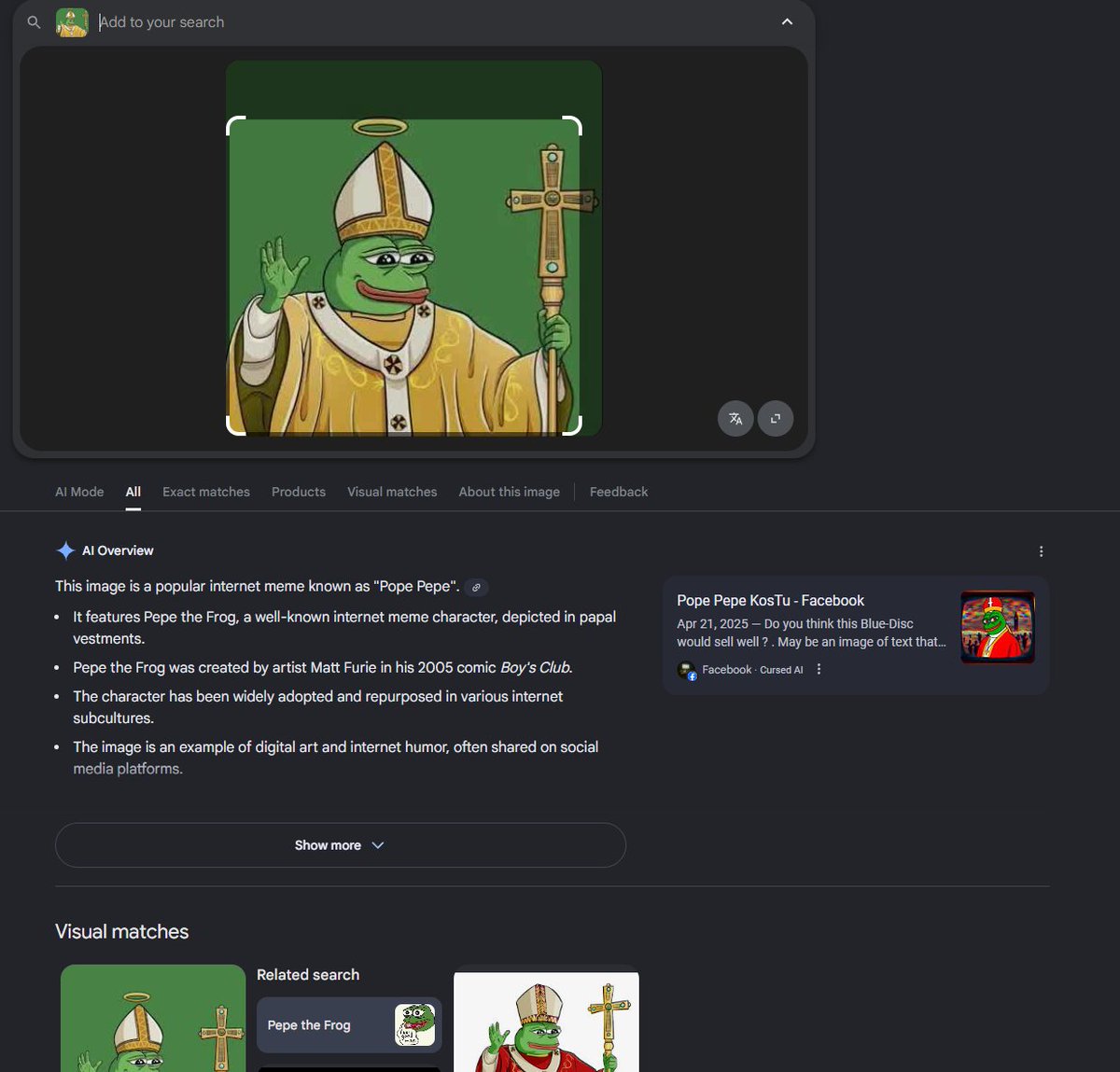Click the Feedback link
The width and height of the screenshot is (1120, 1072).
(x=619, y=492)
